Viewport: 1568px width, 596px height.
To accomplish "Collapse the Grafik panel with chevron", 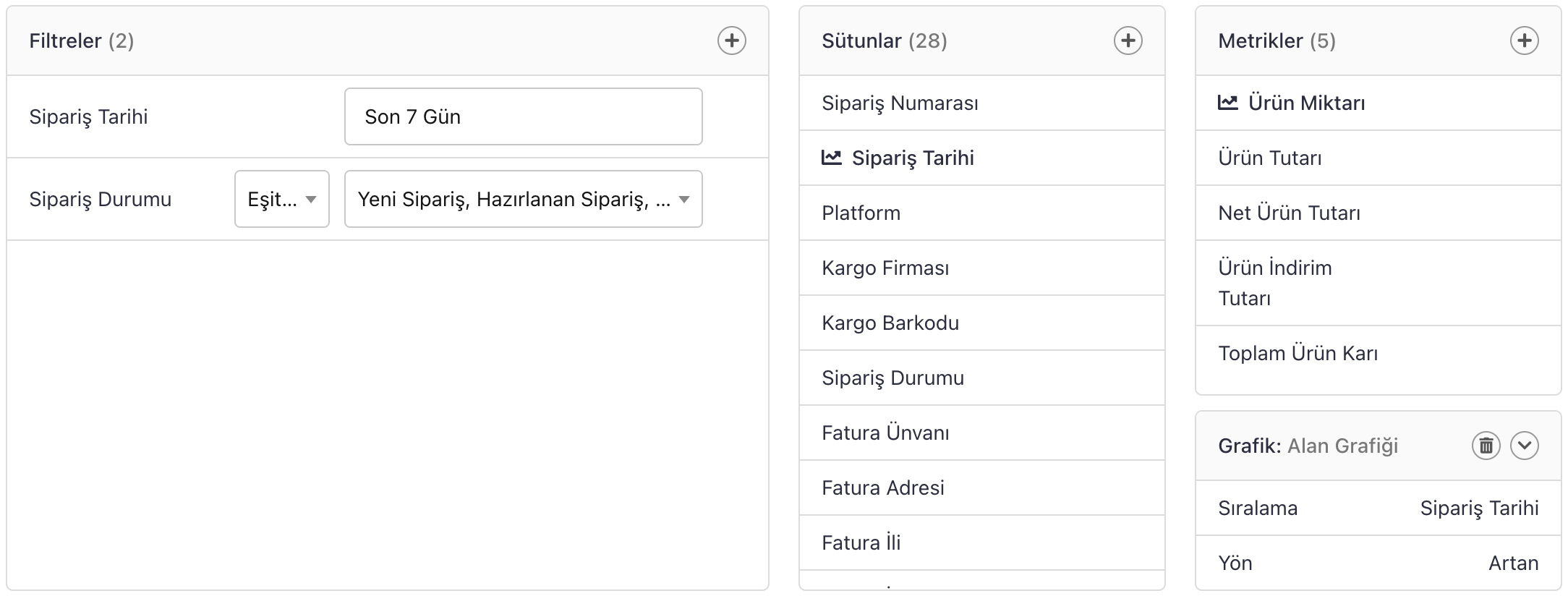I will tap(1524, 446).
